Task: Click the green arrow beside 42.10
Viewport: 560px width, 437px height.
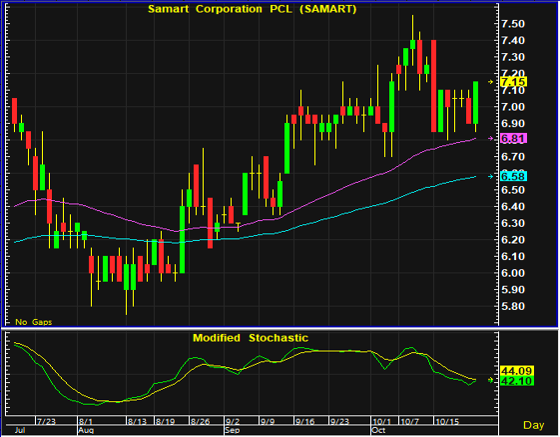Action: [x=491, y=381]
